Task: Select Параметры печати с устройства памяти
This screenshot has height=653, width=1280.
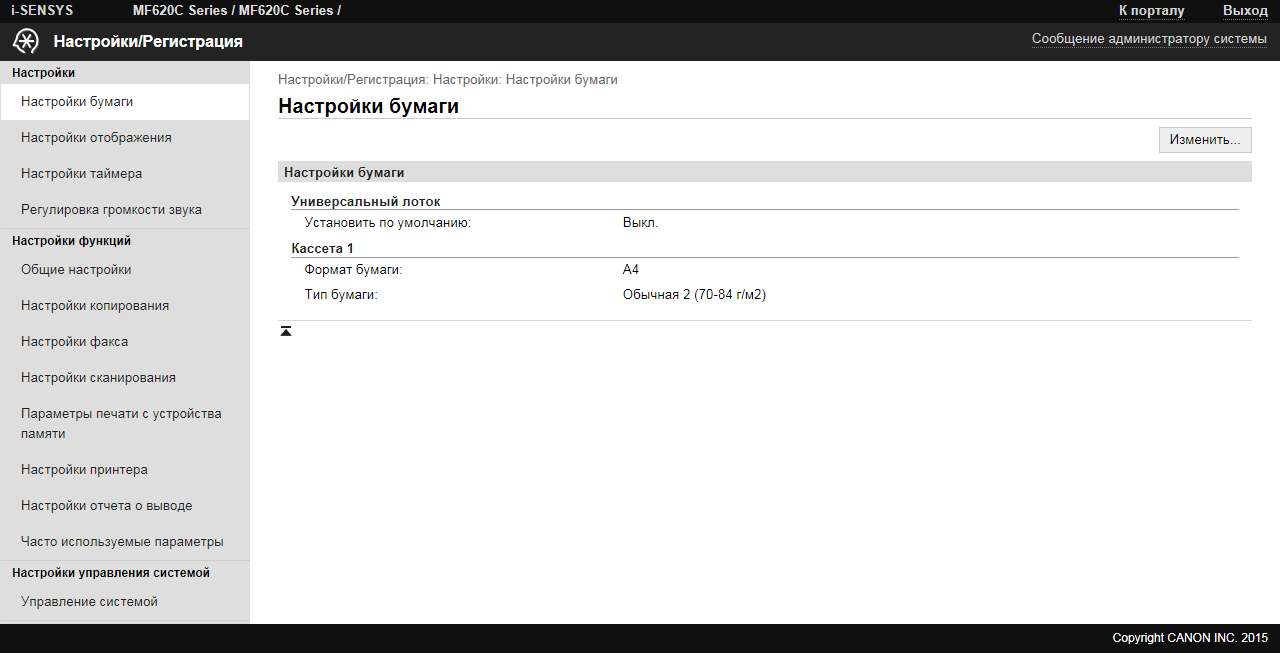Action: (x=121, y=424)
